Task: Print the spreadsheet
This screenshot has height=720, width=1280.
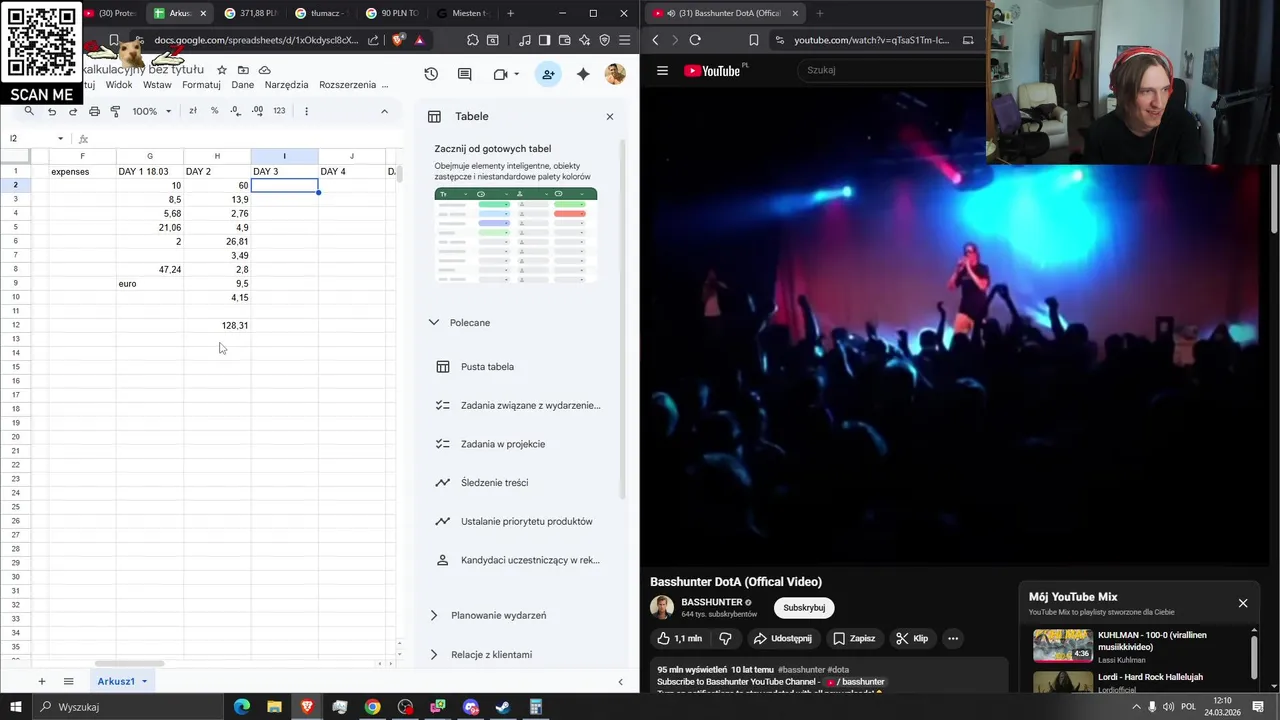Action: coord(94,111)
